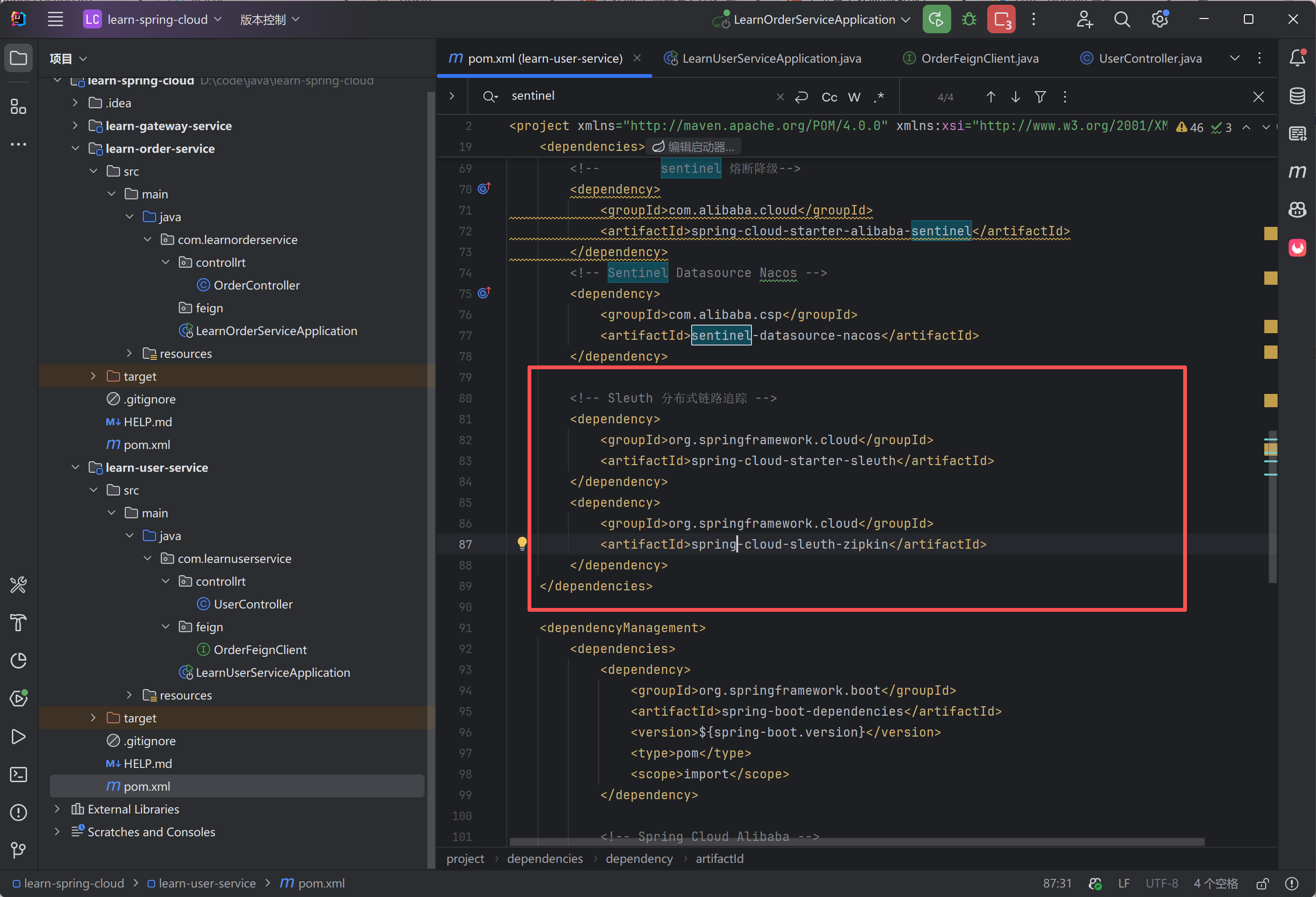
Task: Open editor tabs more options menu
Action: (x=1260, y=58)
